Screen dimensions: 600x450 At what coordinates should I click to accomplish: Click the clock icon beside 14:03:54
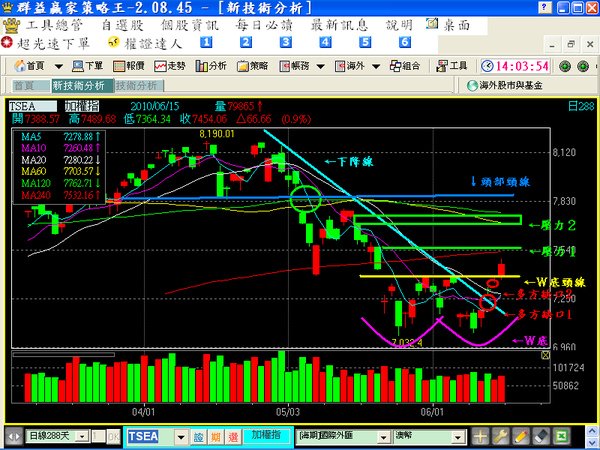487,66
